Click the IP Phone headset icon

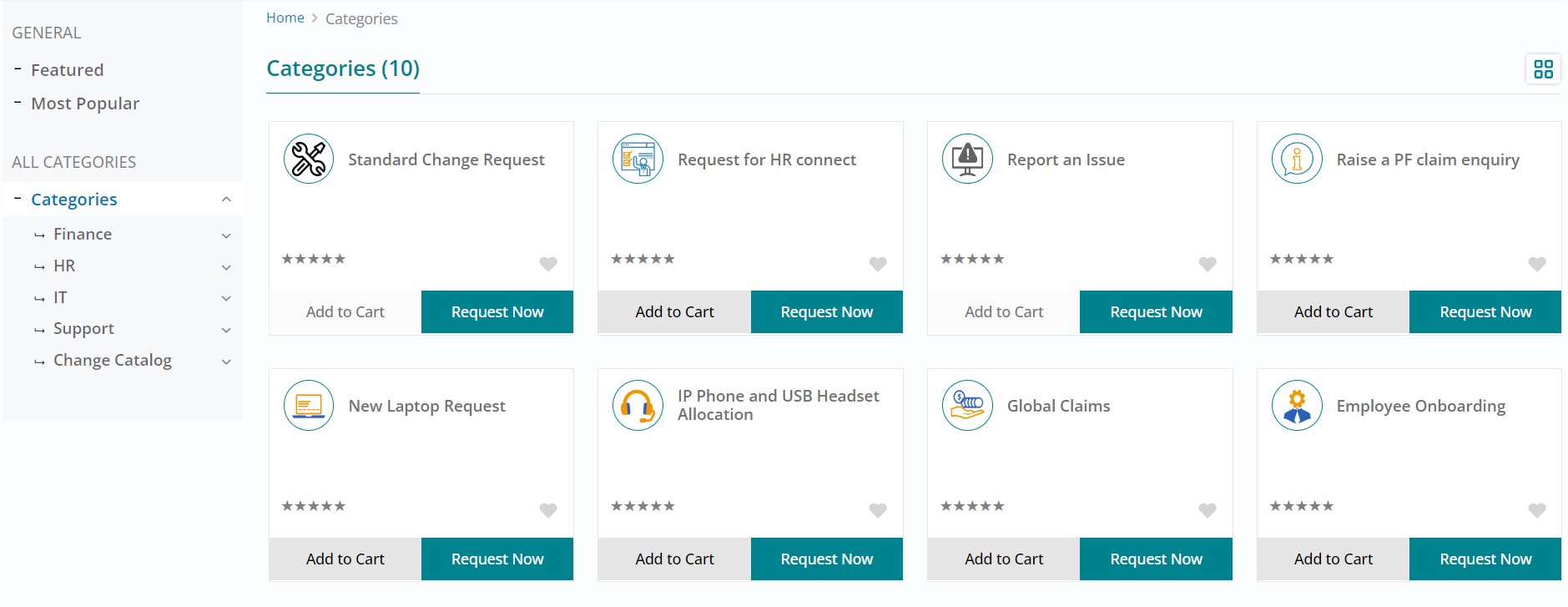pyautogui.click(x=638, y=406)
